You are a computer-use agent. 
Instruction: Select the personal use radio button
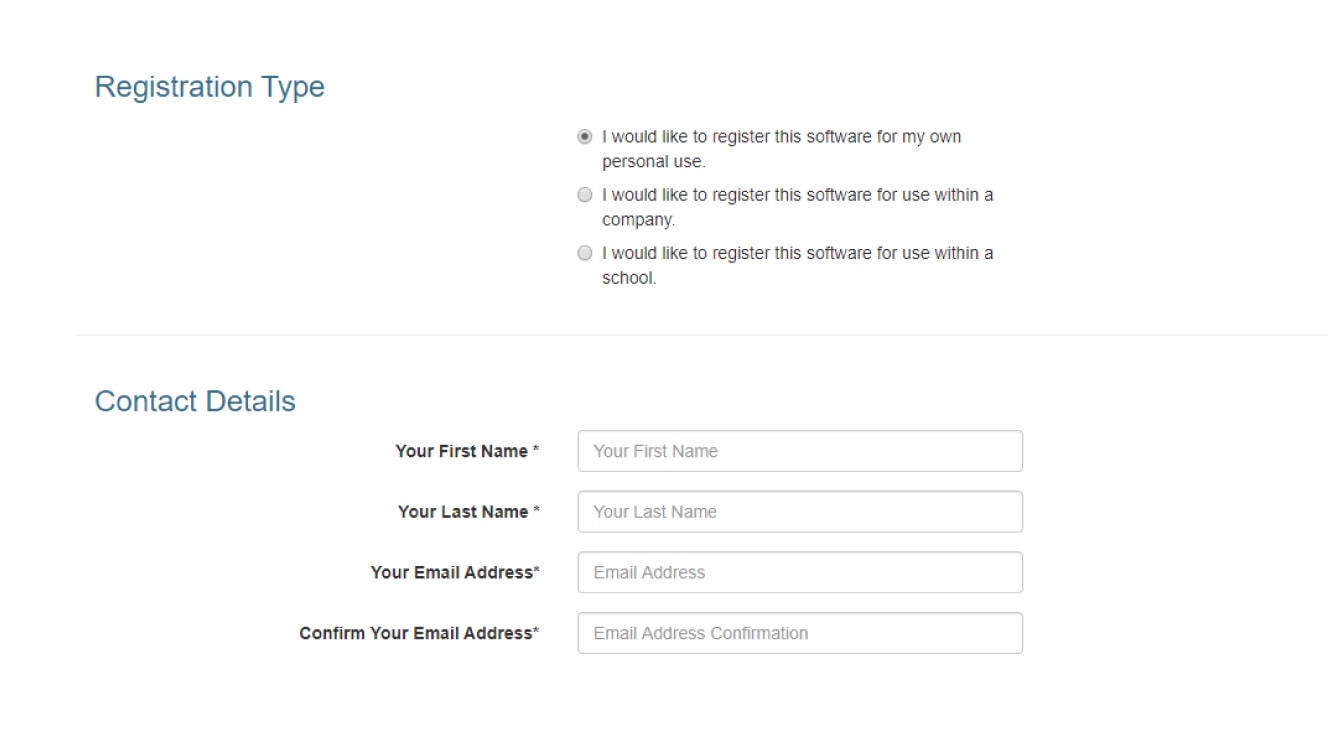click(x=585, y=137)
